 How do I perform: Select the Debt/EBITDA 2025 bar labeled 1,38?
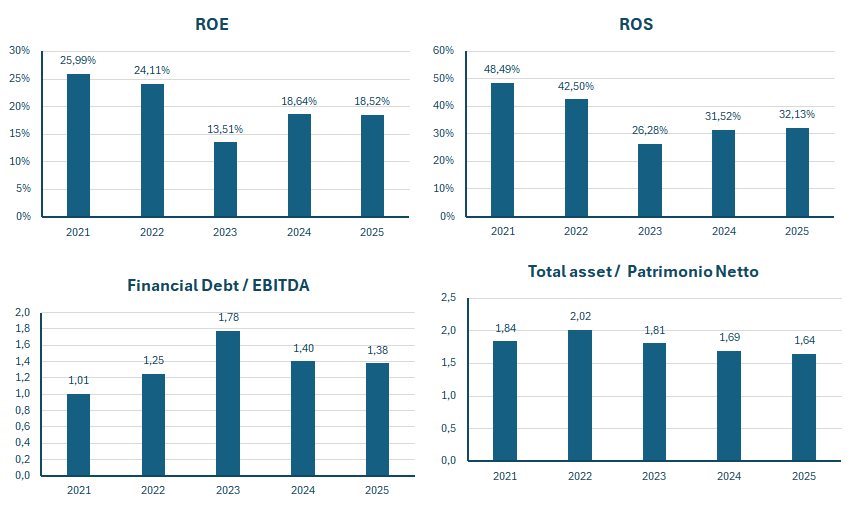(377, 419)
